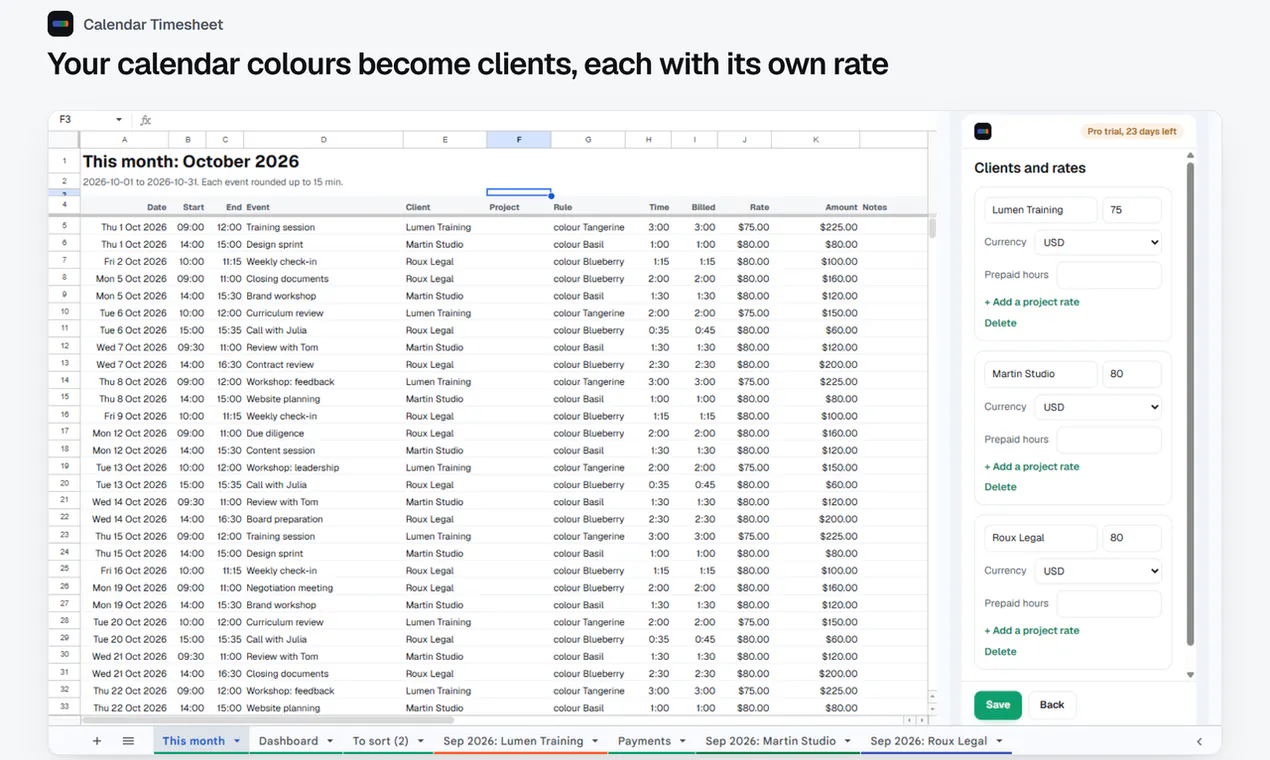The width and height of the screenshot is (1270, 760).
Task: Click the Calendar Timesheet icon in the sidebar header
Action: click(983, 131)
